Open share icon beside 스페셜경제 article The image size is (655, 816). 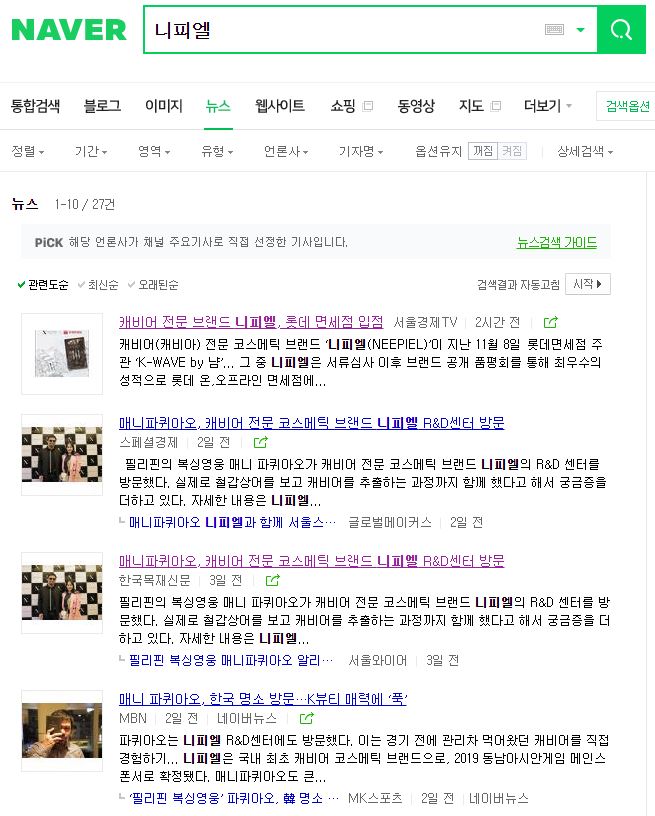coord(261,442)
